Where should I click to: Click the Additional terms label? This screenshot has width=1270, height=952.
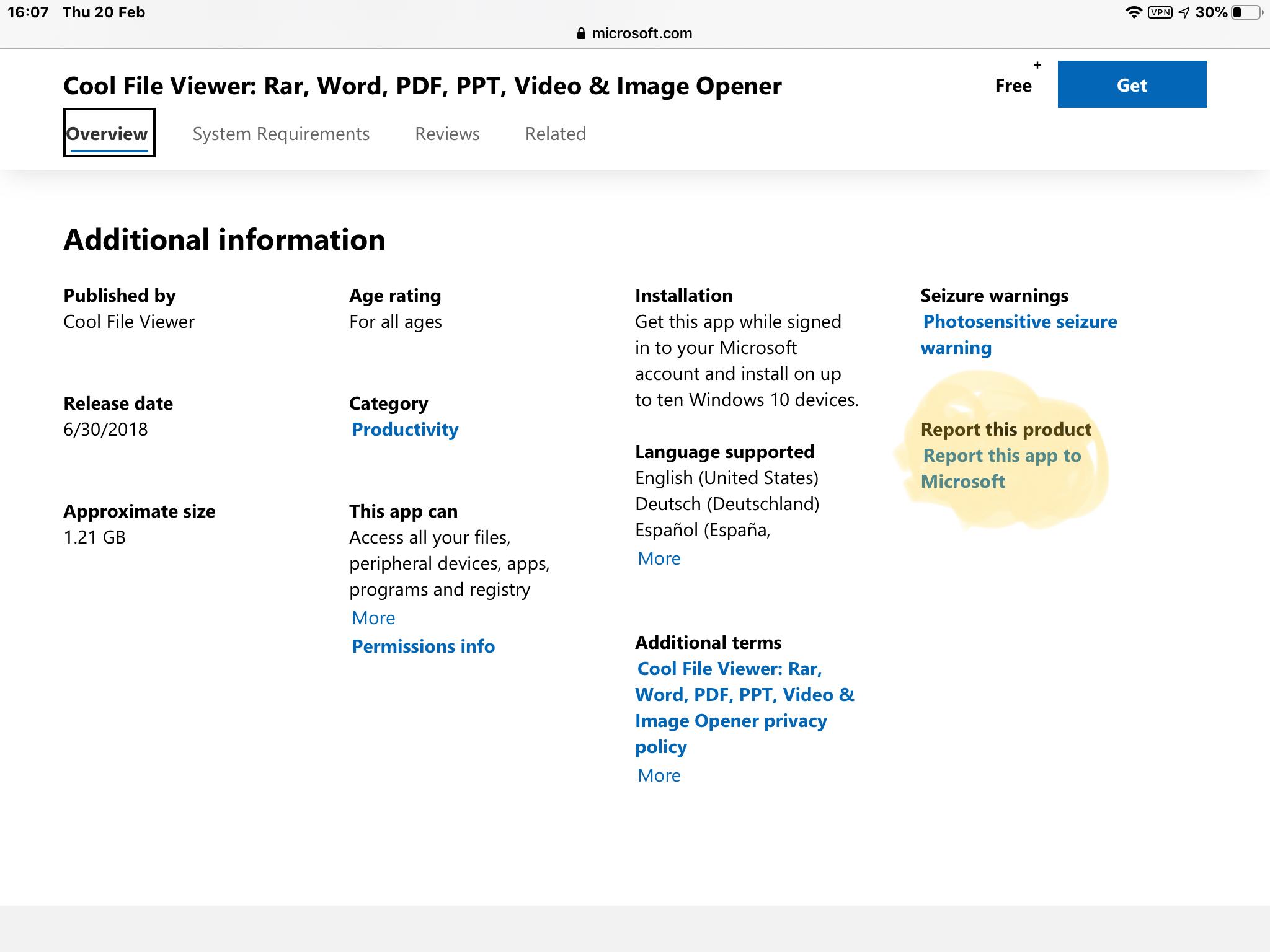pyautogui.click(x=708, y=643)
